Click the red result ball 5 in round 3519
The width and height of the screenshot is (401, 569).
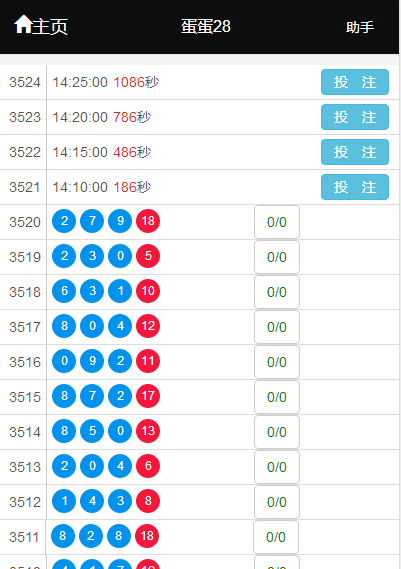[148, 256]
